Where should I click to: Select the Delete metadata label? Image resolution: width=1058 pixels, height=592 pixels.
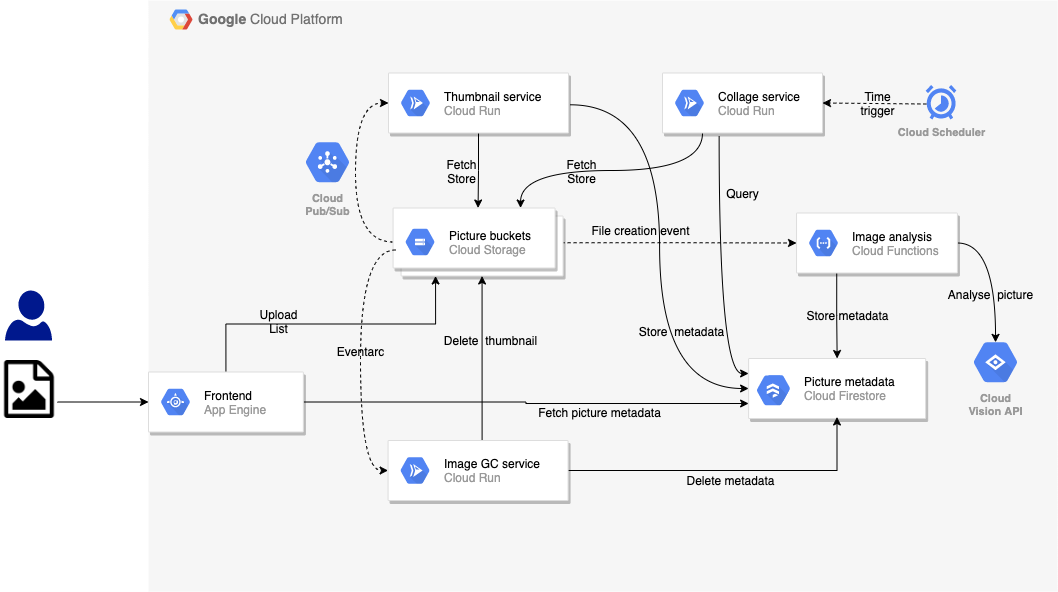[730, 481]
